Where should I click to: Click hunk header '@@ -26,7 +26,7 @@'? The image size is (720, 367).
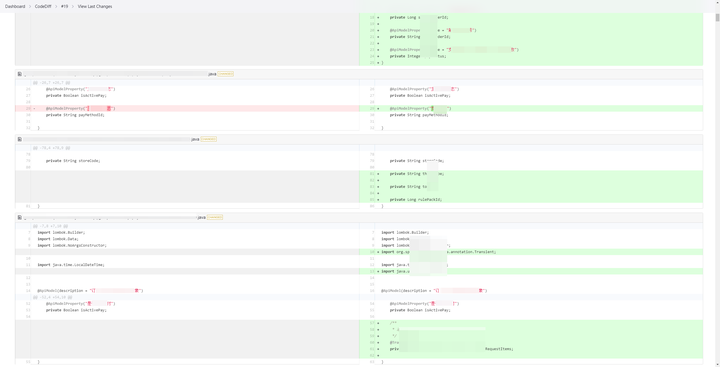[51, 83]
